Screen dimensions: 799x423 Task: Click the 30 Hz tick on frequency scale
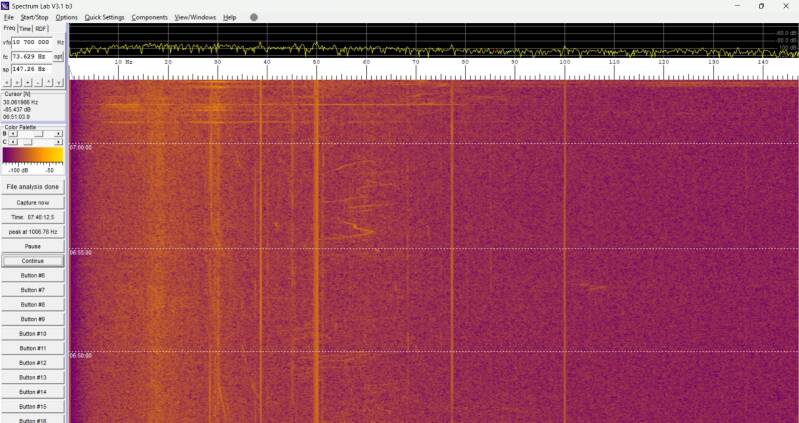coord(218,62)
